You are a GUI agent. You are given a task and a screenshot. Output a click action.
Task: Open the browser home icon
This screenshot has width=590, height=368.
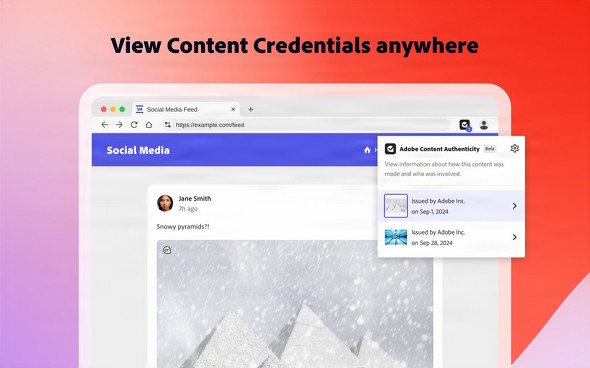tap(149, 125)
